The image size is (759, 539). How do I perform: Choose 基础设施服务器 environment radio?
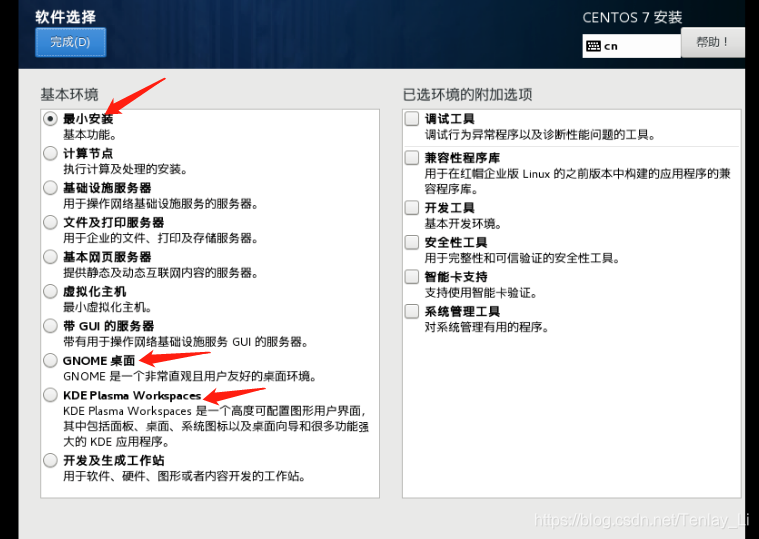(x=50, y=188)
